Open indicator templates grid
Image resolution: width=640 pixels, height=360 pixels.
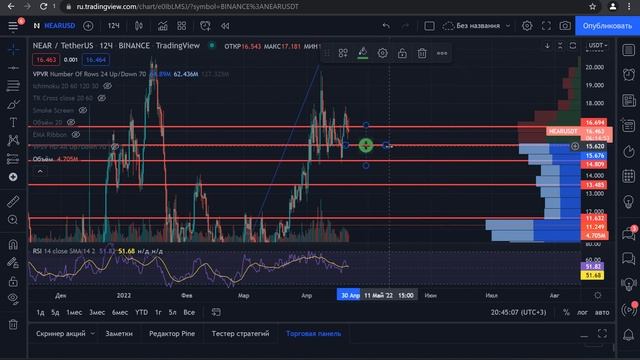point(182,26)
